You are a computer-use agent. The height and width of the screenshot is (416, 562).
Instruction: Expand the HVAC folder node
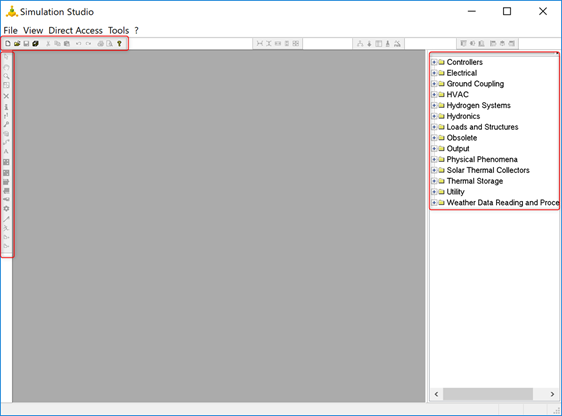point(434,95)
